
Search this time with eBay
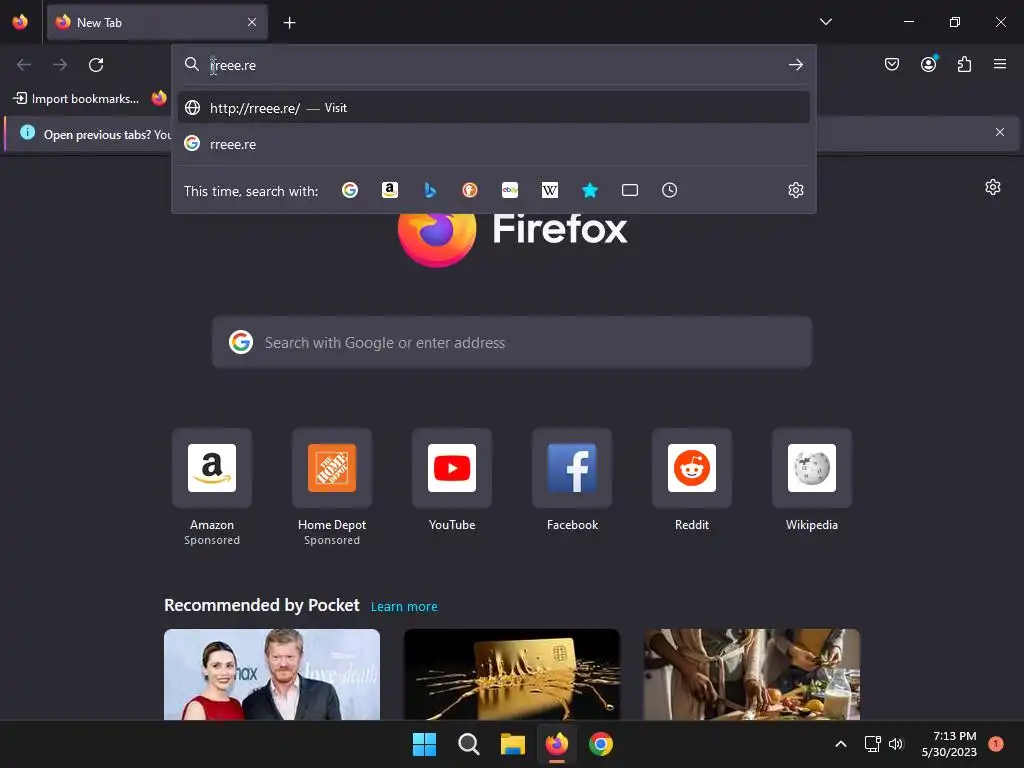click(510, 190)
